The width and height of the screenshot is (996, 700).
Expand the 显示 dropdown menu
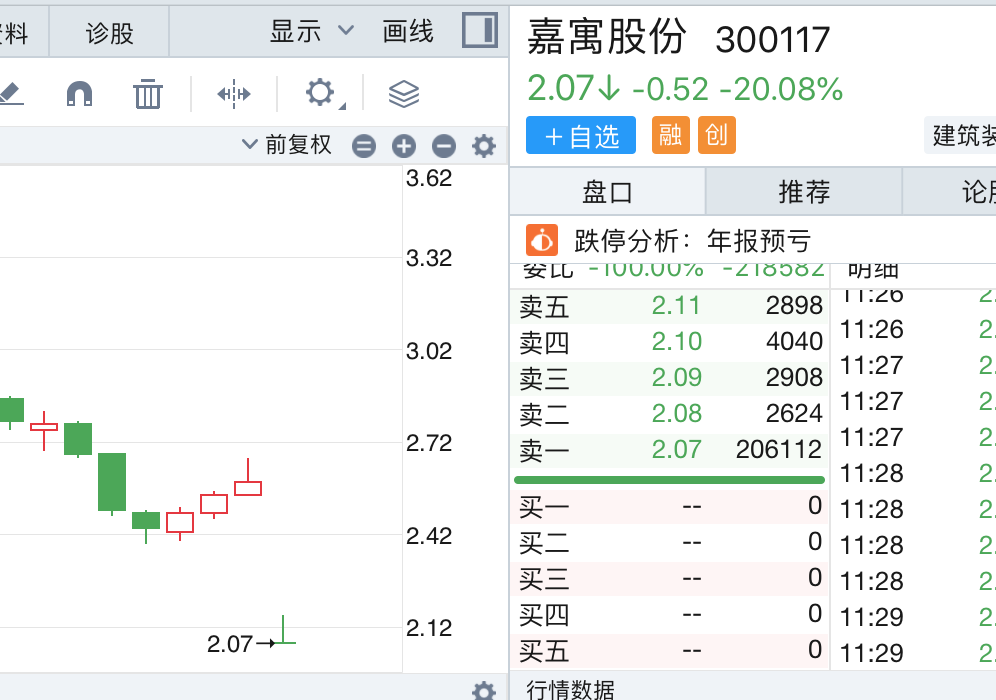tap(311, 31)
